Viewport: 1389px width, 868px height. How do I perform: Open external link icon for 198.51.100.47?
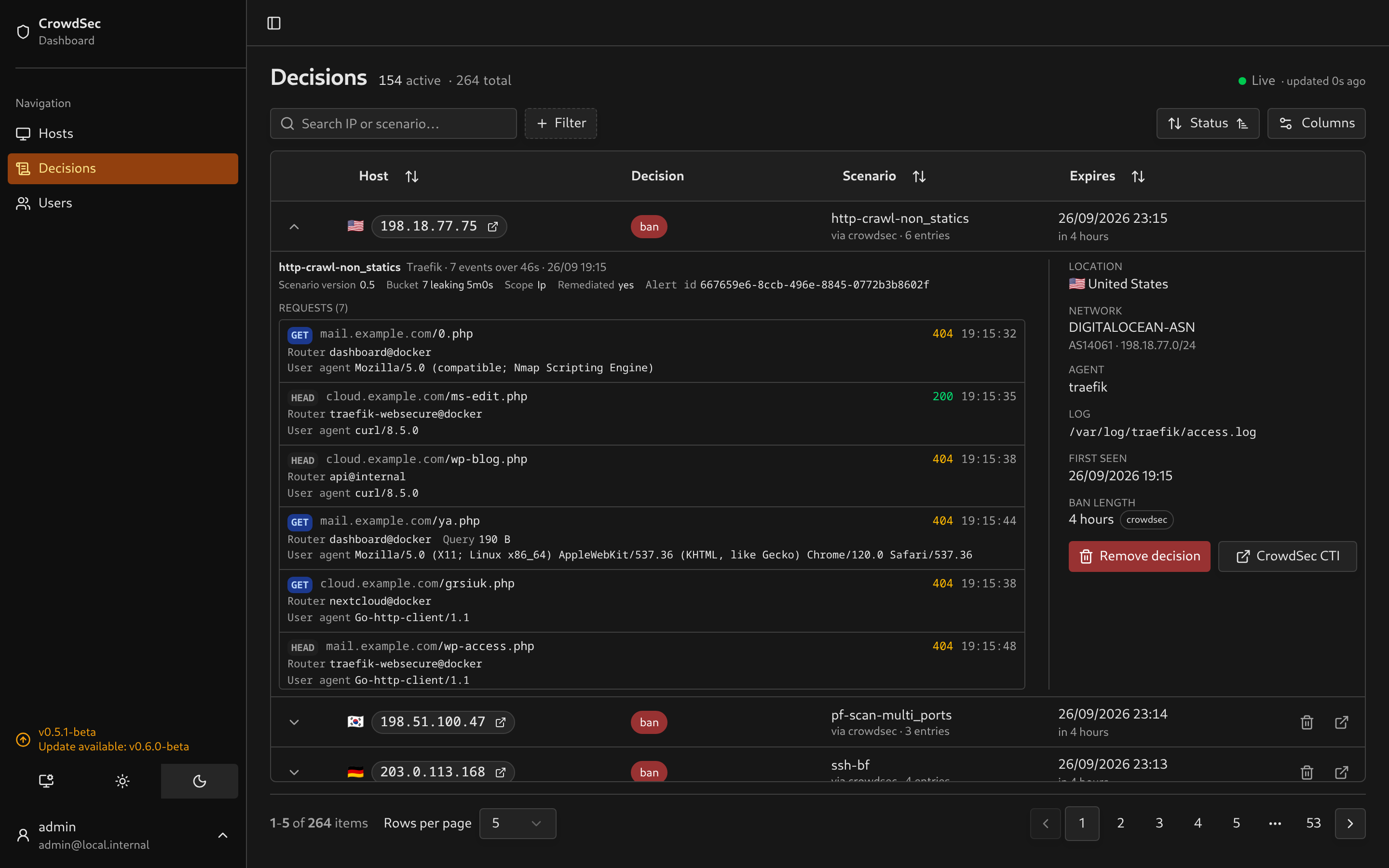click(x=501, y=722)
